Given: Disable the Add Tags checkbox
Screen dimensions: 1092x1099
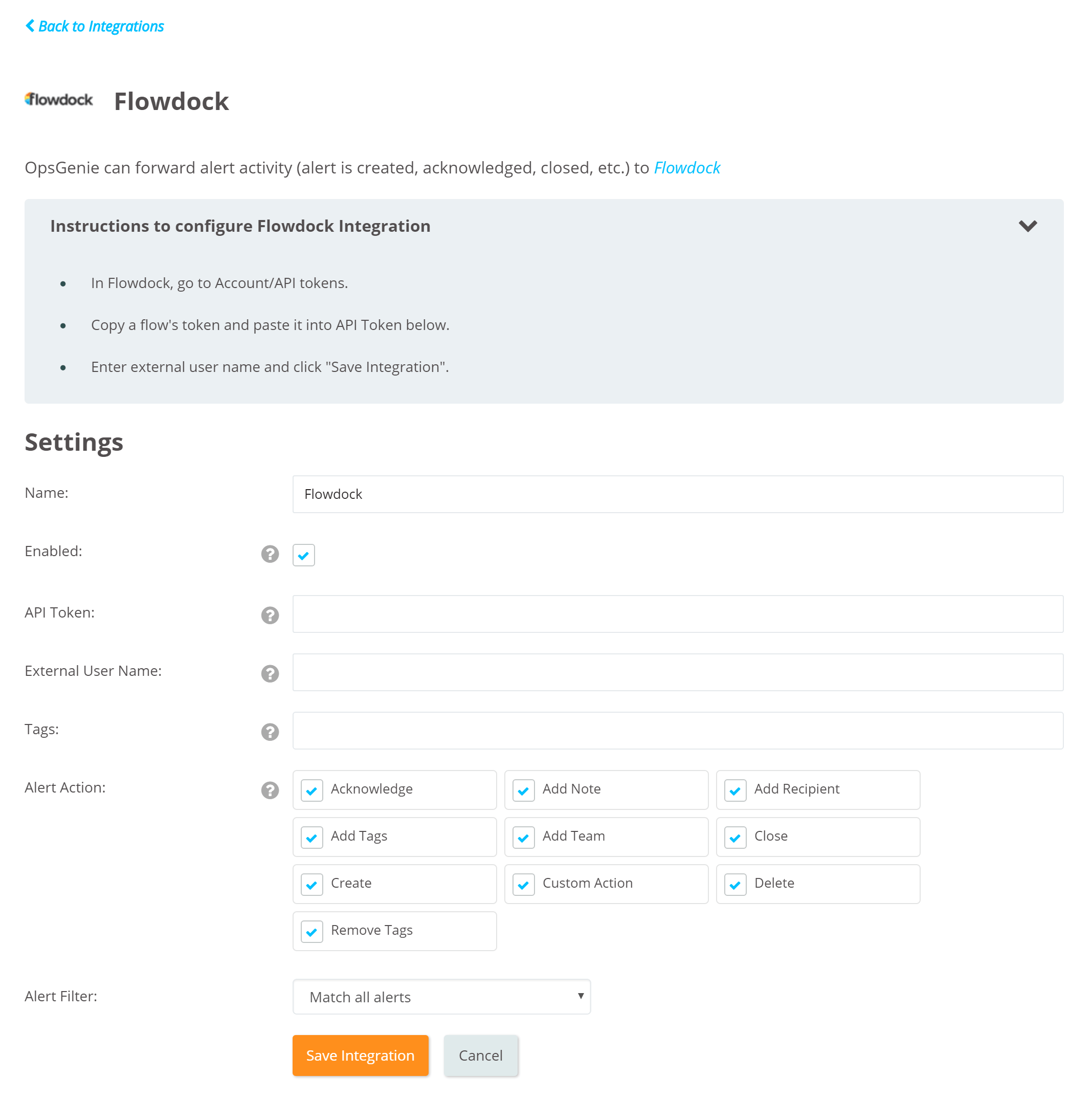Looking at the screenshot, I should coord(313,836).
